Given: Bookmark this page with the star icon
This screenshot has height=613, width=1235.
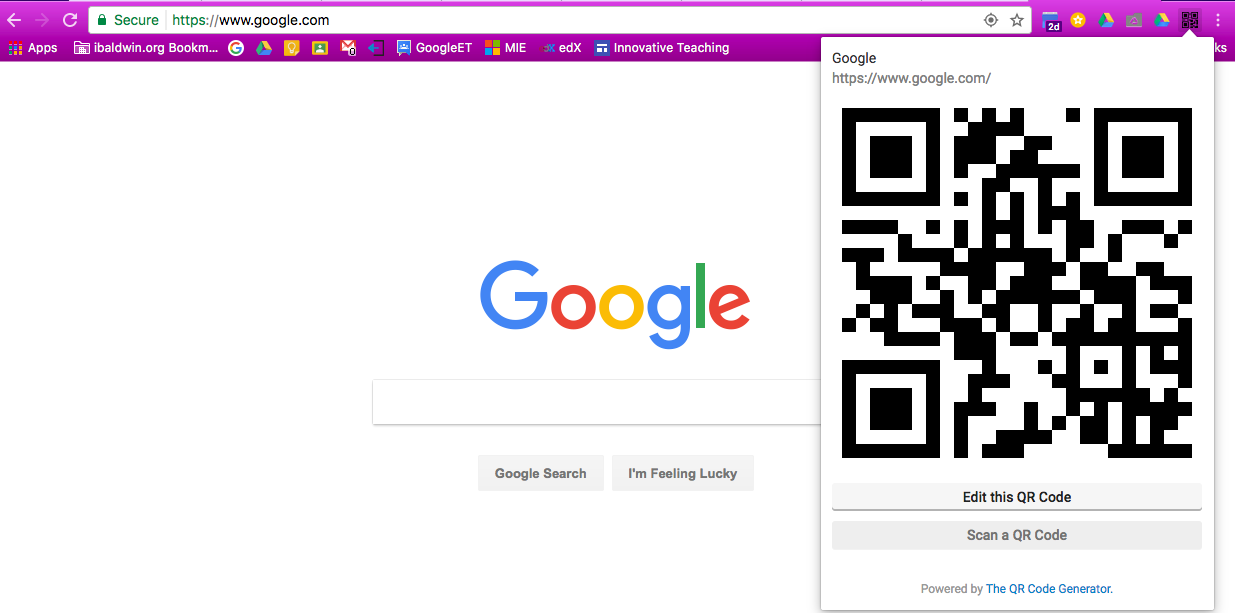Looking at the screenshot, I should 1017,20.
